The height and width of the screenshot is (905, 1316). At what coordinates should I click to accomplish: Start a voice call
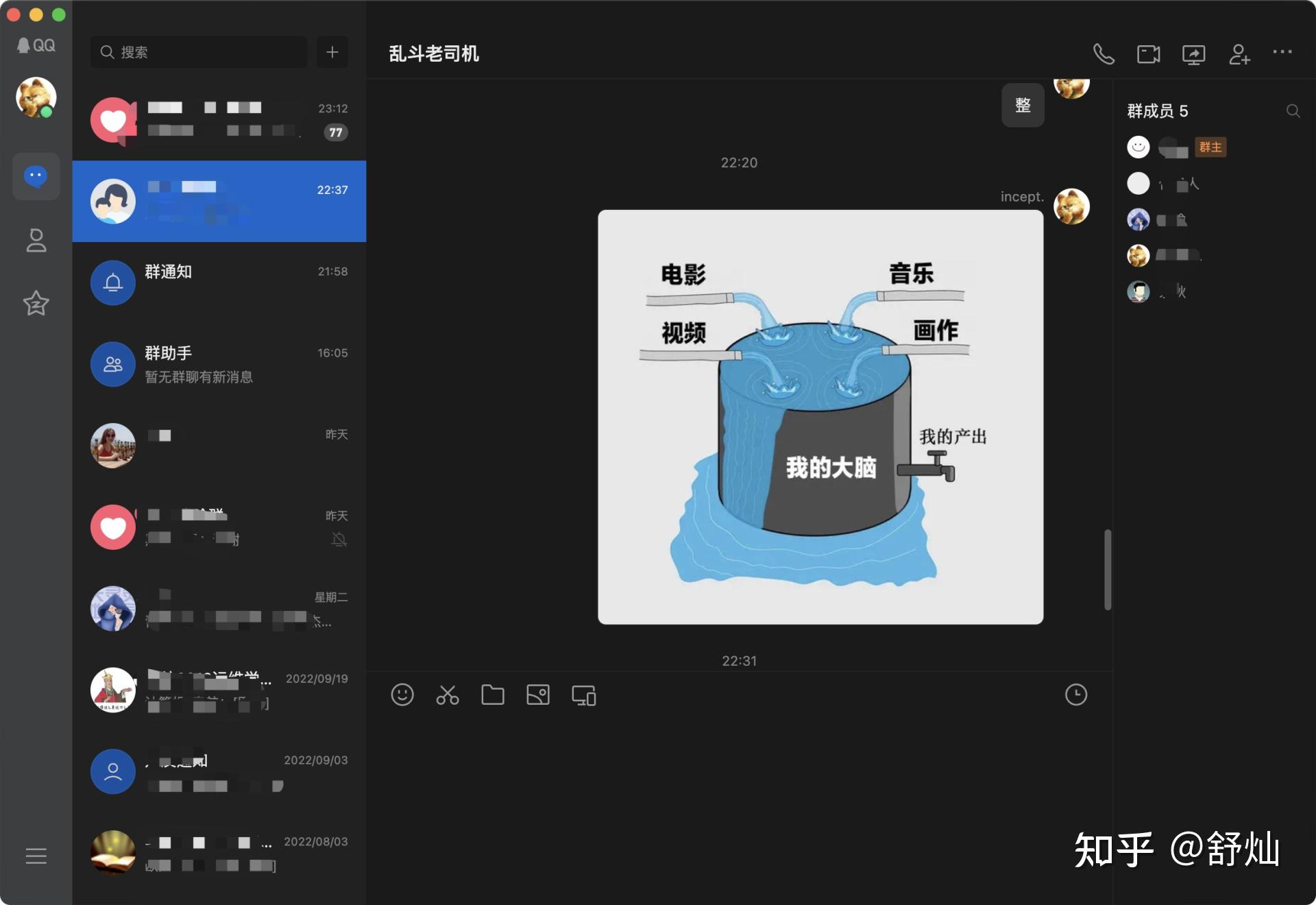pyautogui.click(x=1105, y=53)
